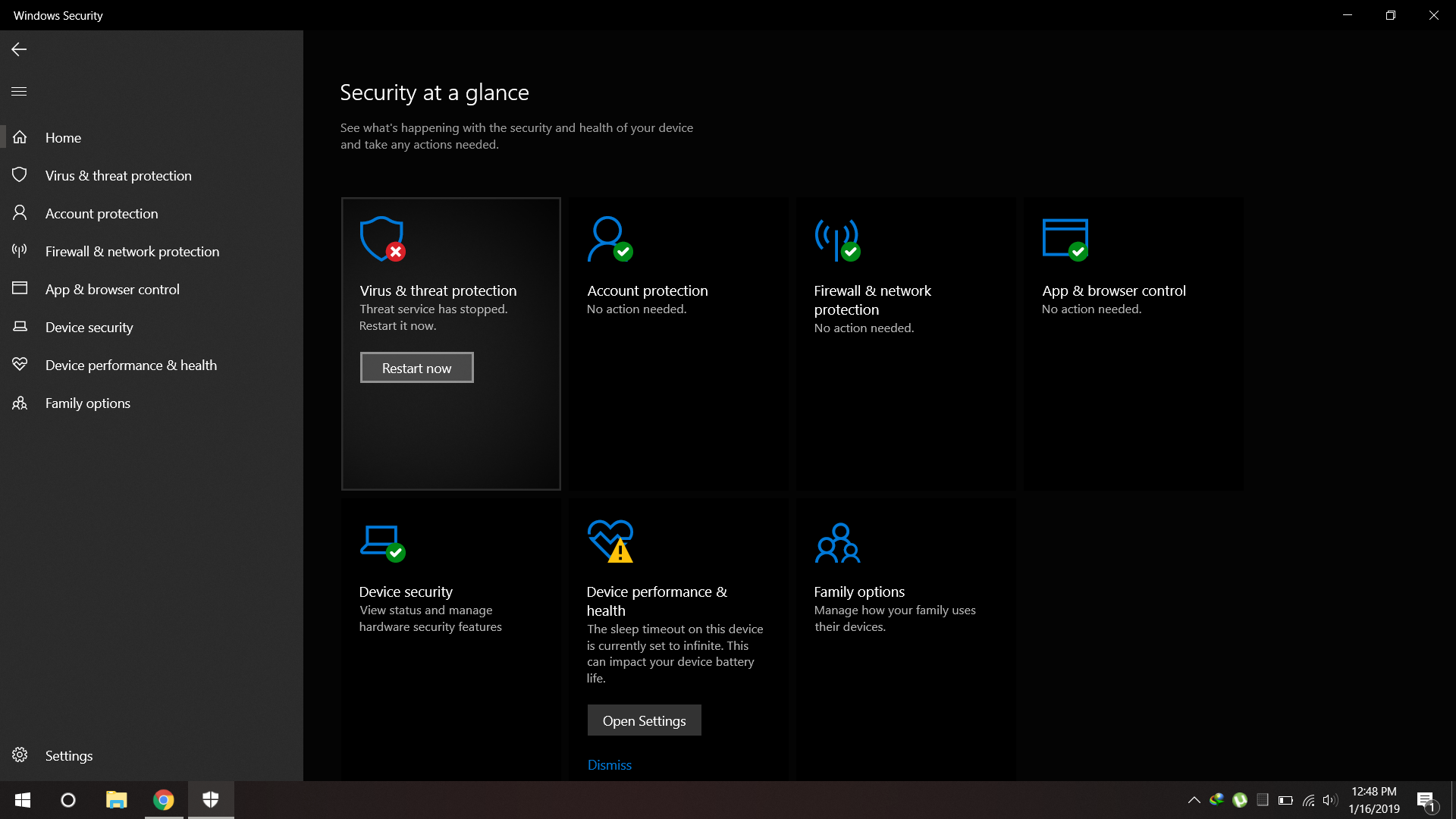The height and width of the screenshot is (819, 1456).
Task: Restart the threat service with Restart now
Action: [x=416, y=368]
